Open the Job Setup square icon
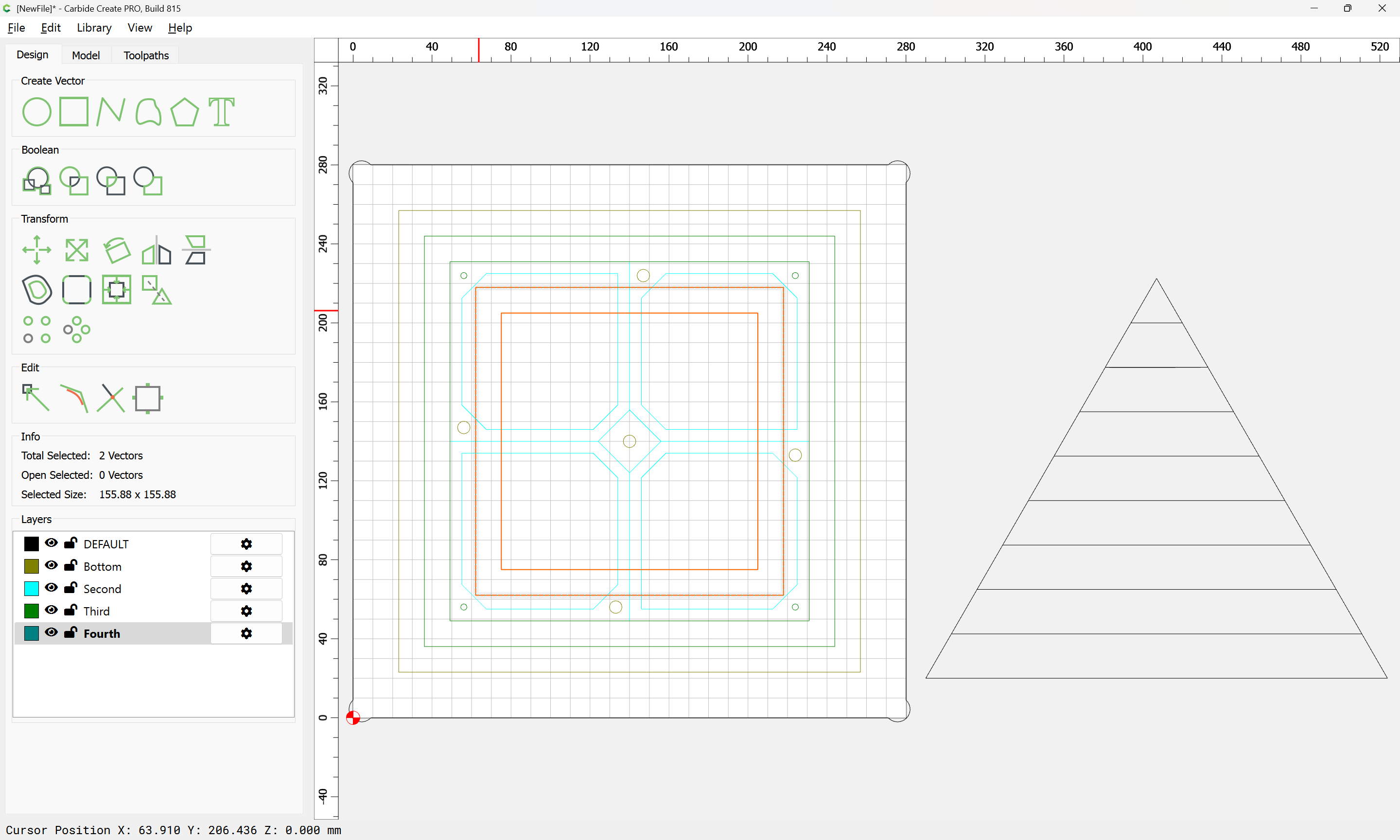 click(x=148, y=398)
